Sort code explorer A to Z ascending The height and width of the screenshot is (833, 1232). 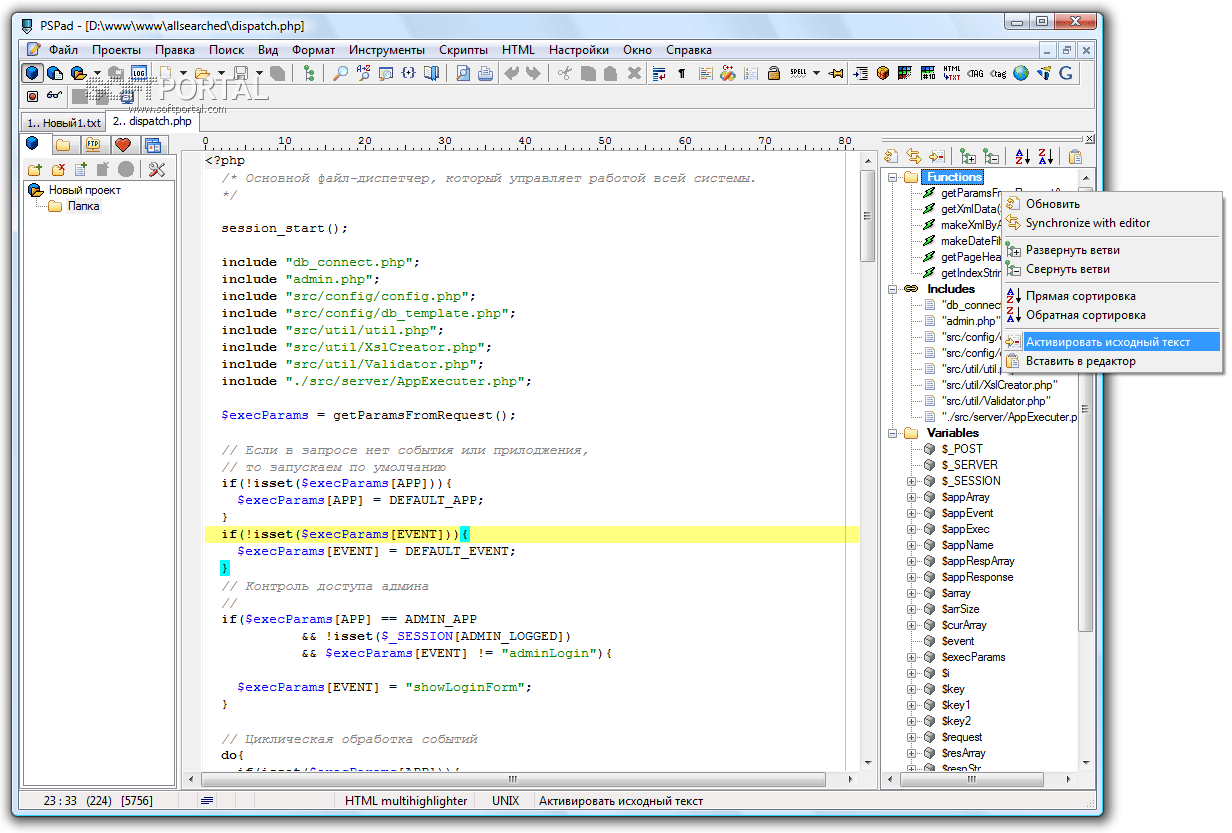pos(1021,156)
